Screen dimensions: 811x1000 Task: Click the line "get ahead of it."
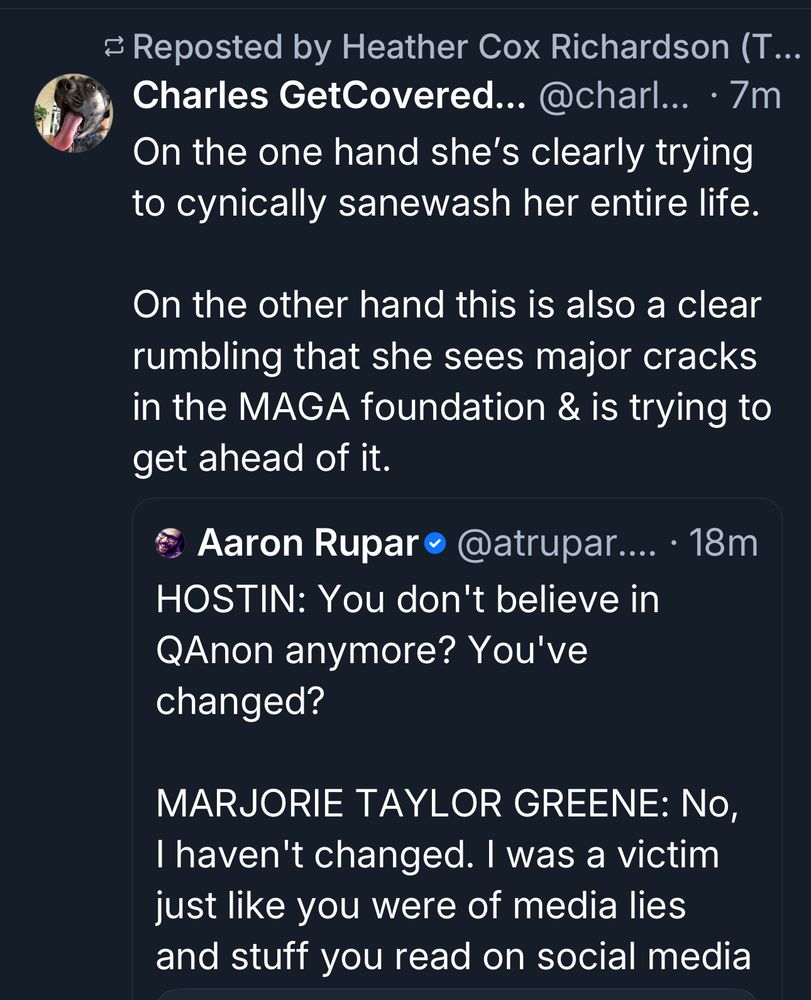pyautogui.click(x=260, y=459)
